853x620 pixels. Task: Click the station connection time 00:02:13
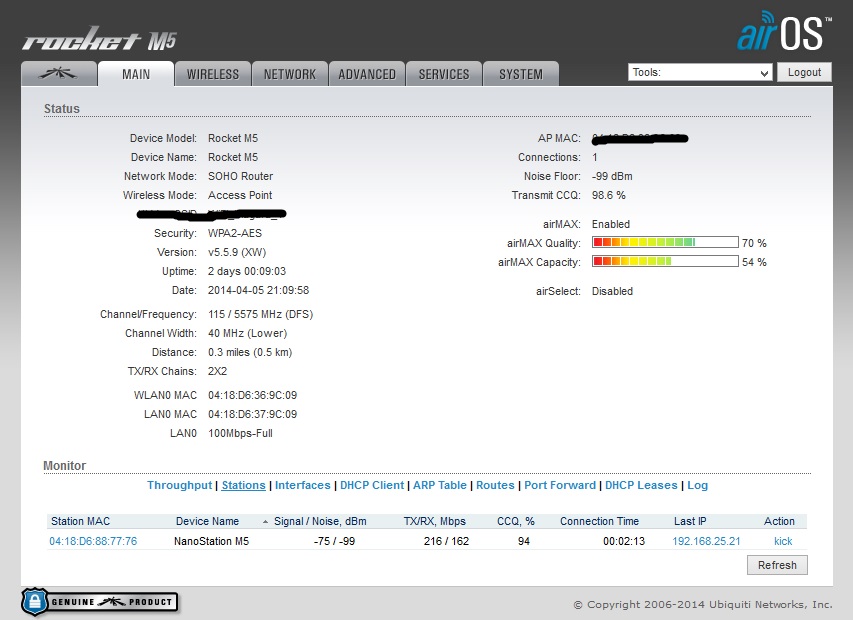(624, 541)
